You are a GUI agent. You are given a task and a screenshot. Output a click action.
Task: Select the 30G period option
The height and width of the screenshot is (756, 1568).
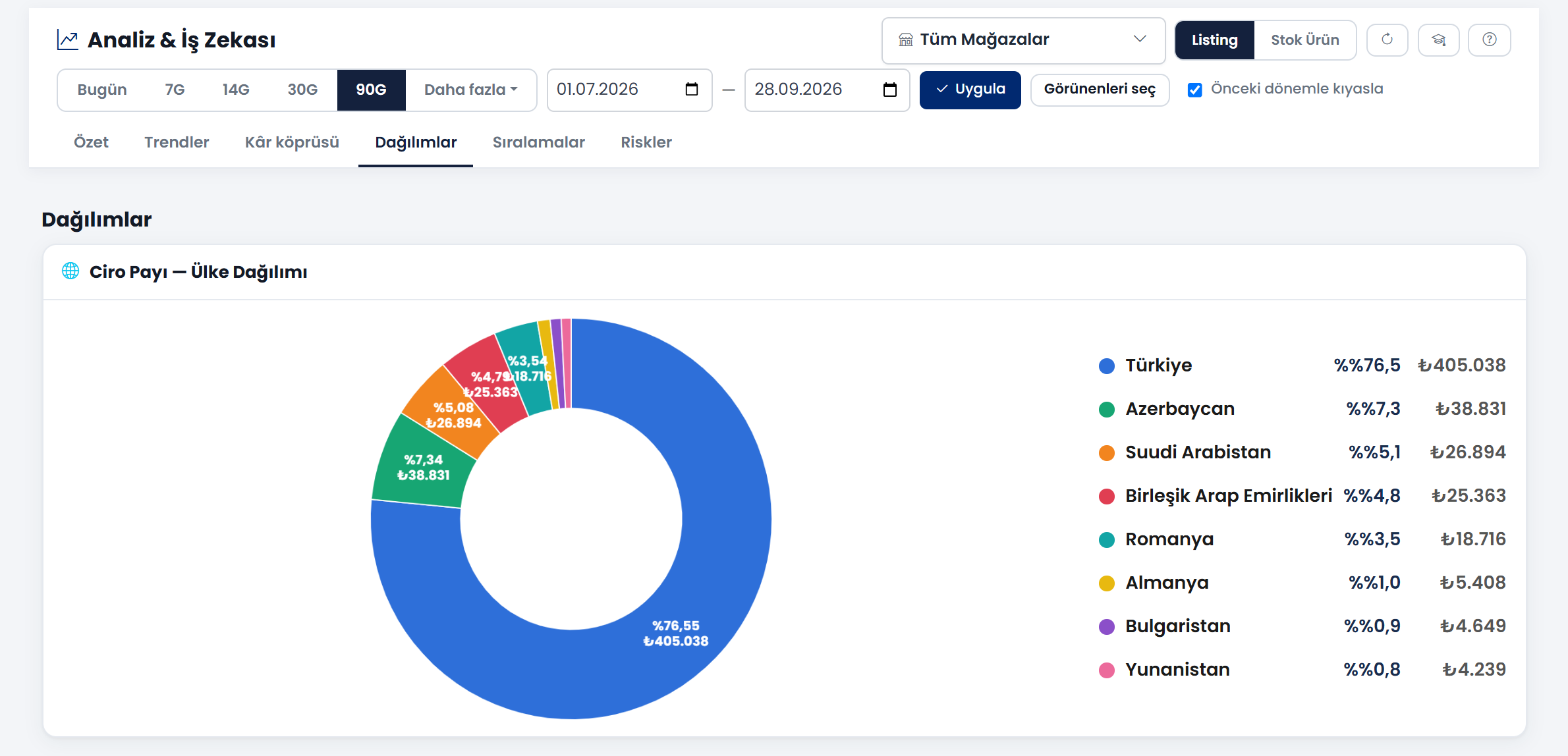coord(302,90)
